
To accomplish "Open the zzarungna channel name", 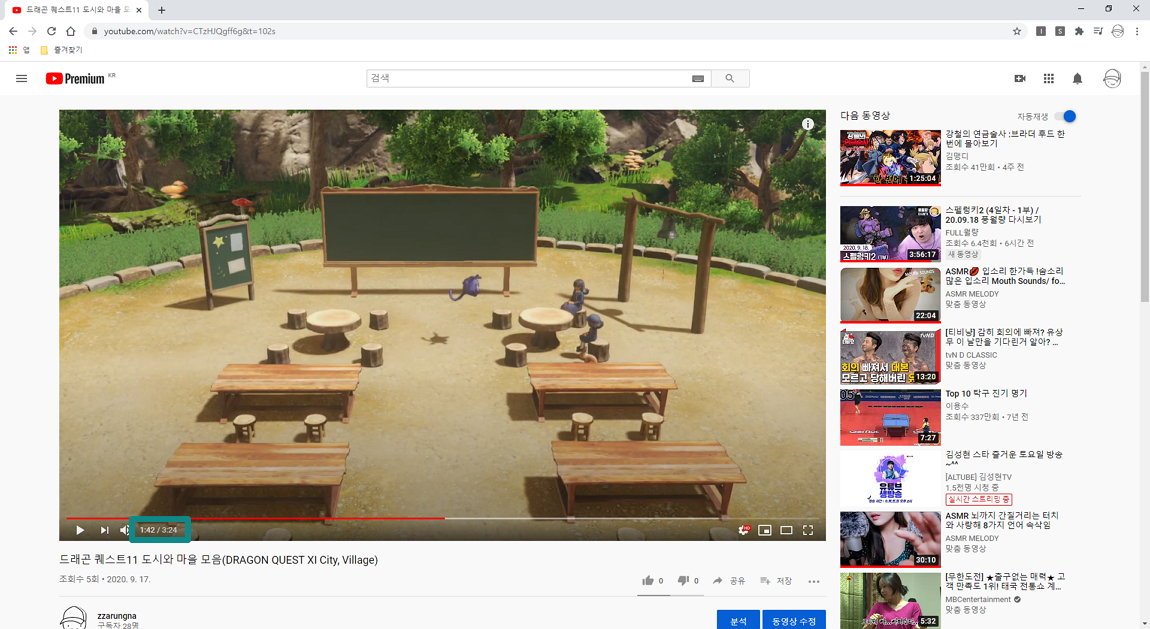I will click(117, 616).
